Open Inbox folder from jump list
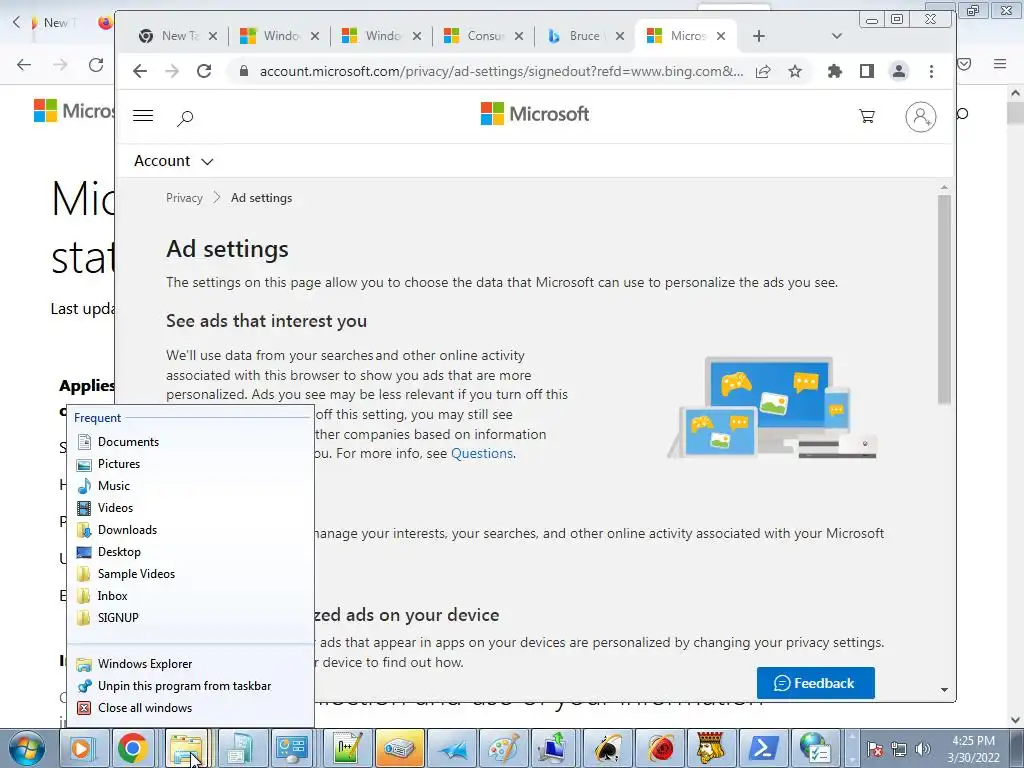 pyautogui.click(x=190, y=596)
